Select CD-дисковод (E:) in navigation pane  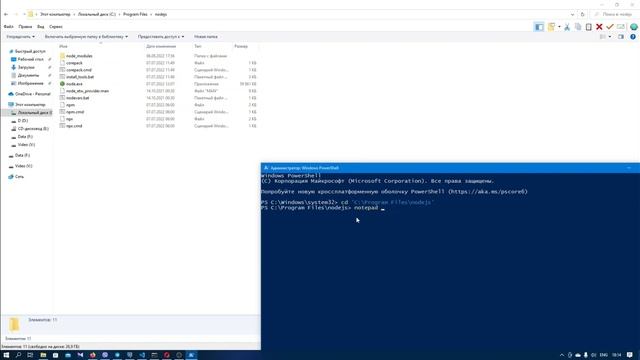click(x=33, y=129)
